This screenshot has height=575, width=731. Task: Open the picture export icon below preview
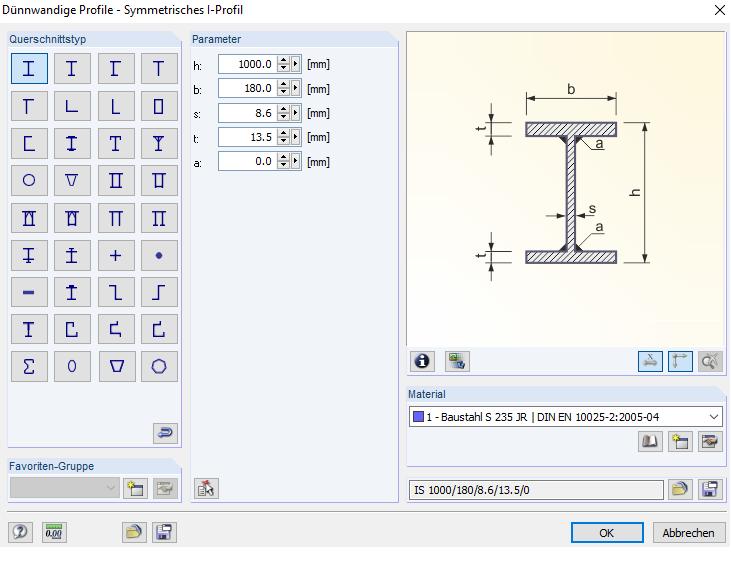pyautogui.click(x=457, y=361)
